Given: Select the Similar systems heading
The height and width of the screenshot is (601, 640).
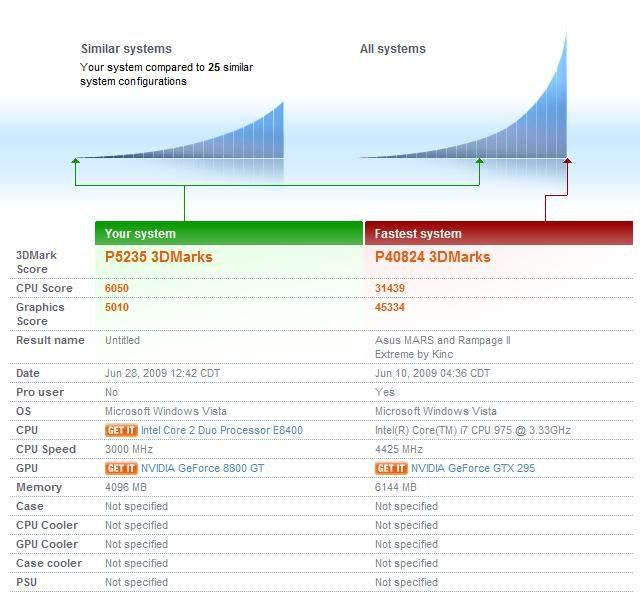Looking at the screenshot, I should point(126,49).
